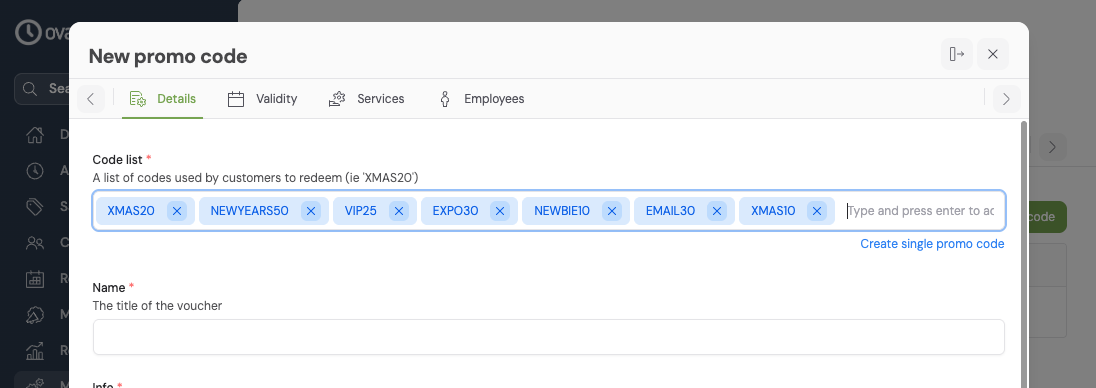Image resolution: width=1096 pixels, height=388 pixels.
Task: Remove the XMAS20 code chip
Action: tap(177, 210)
